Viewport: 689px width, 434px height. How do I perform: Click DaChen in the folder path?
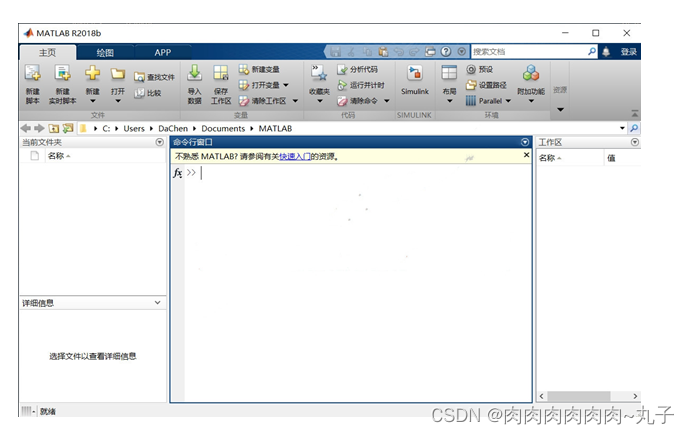173,128
